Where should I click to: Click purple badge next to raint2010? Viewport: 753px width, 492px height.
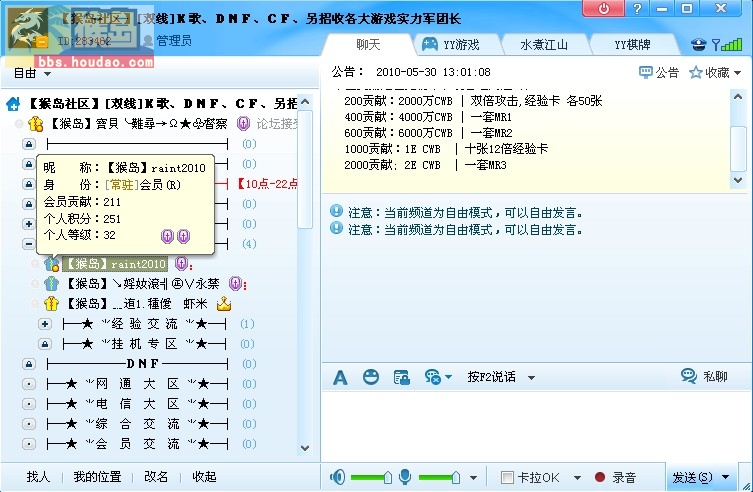pyautogui.click(x=181, y=263)
